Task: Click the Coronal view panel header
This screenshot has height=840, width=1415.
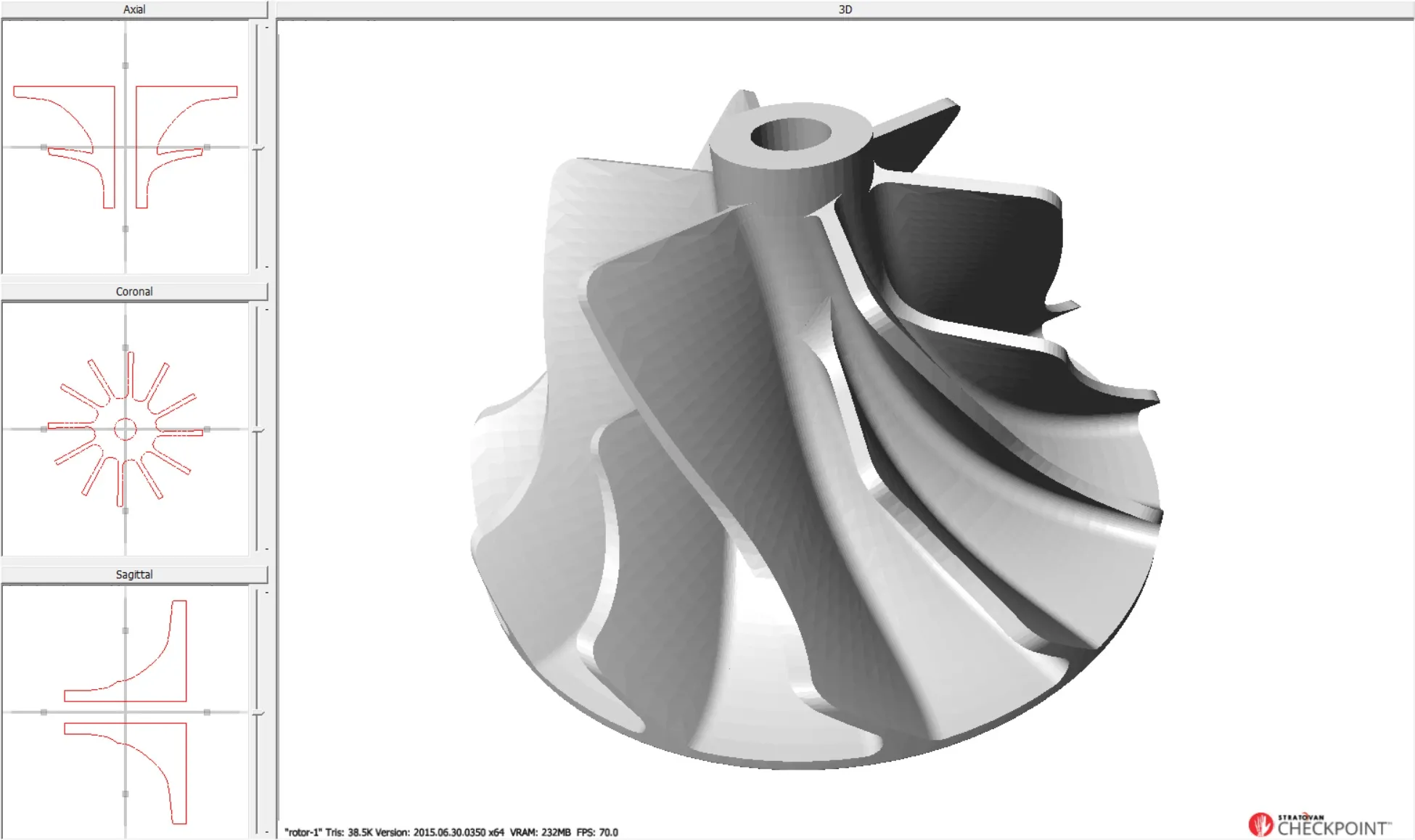Action: point(134,292)
